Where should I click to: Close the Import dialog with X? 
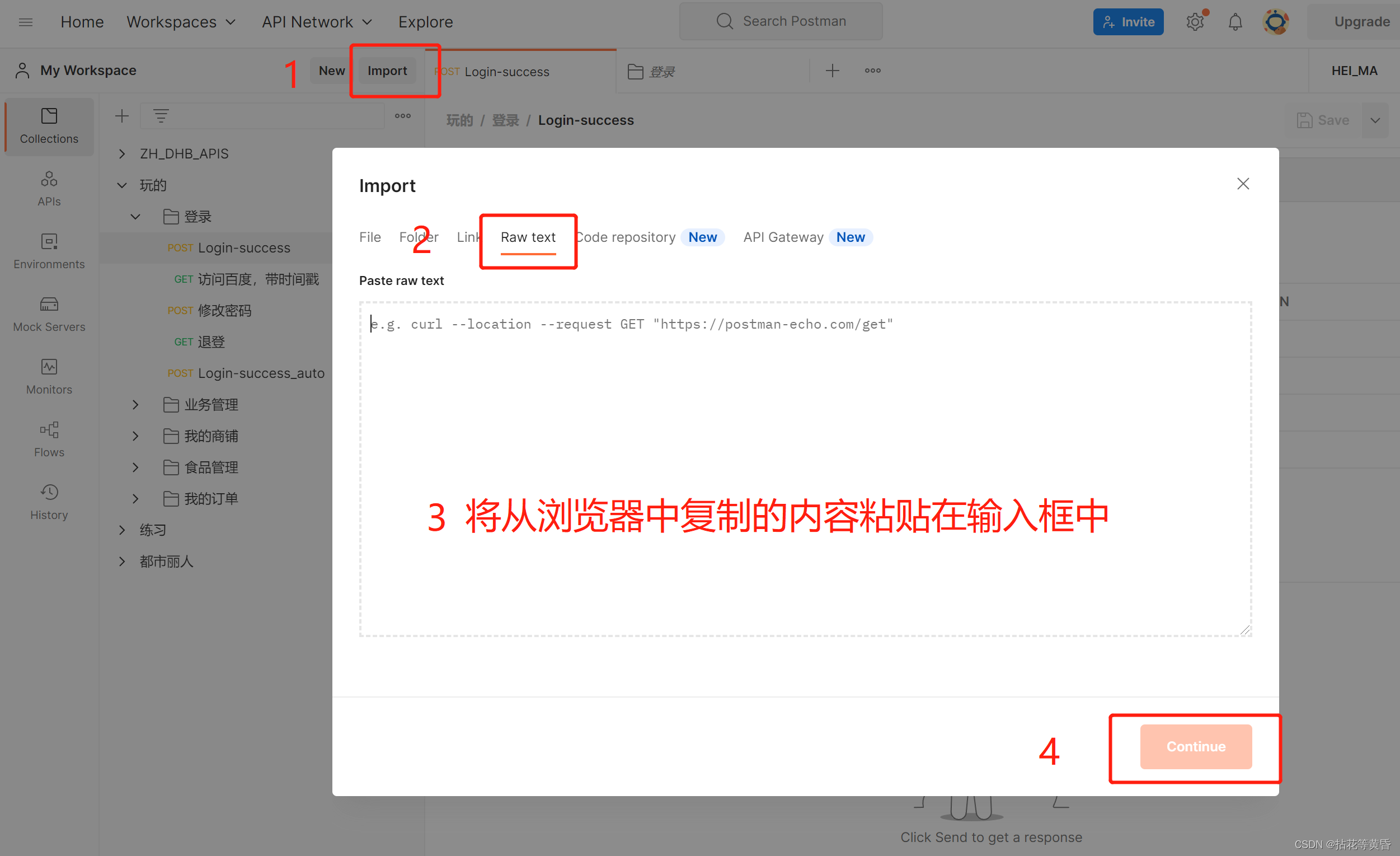[1243, 184]
